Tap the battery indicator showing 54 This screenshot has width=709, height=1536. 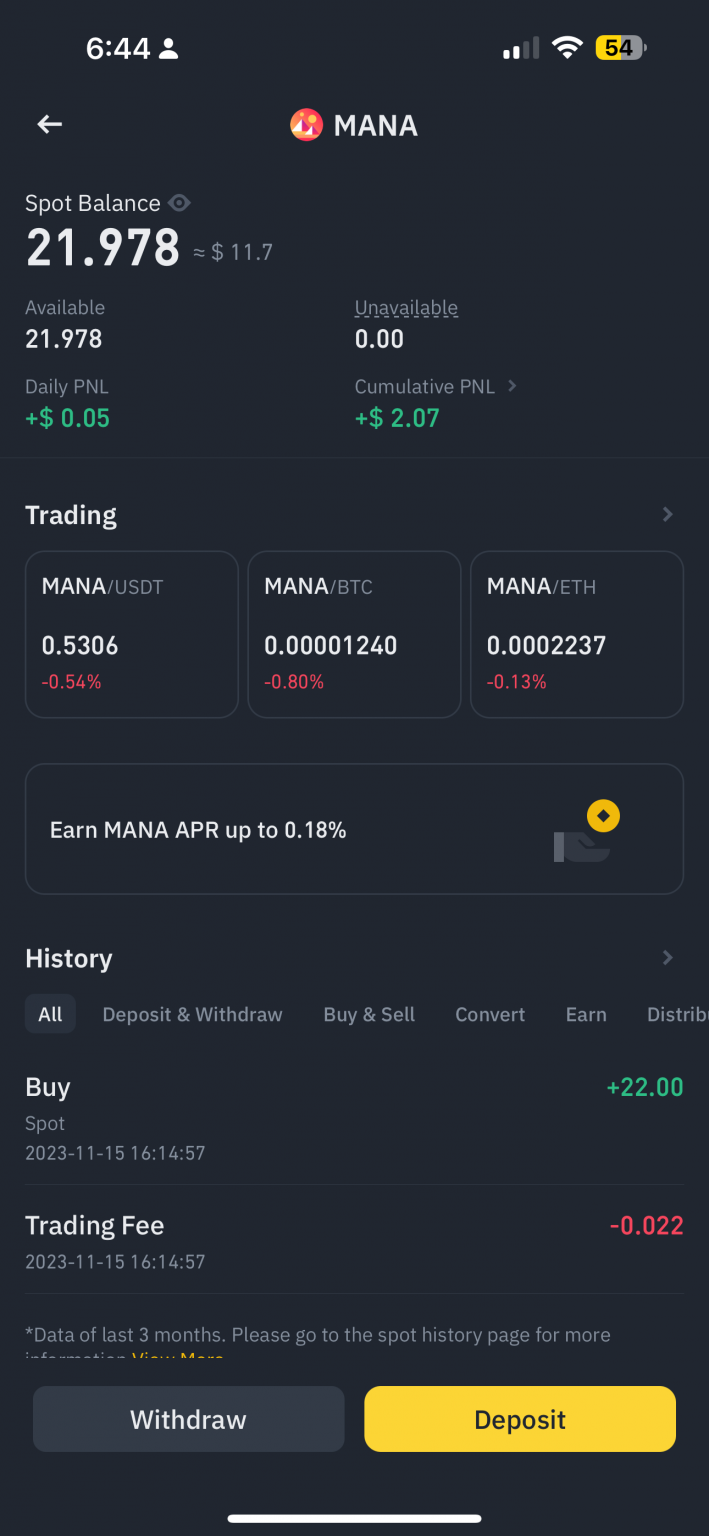coord(620,47)
